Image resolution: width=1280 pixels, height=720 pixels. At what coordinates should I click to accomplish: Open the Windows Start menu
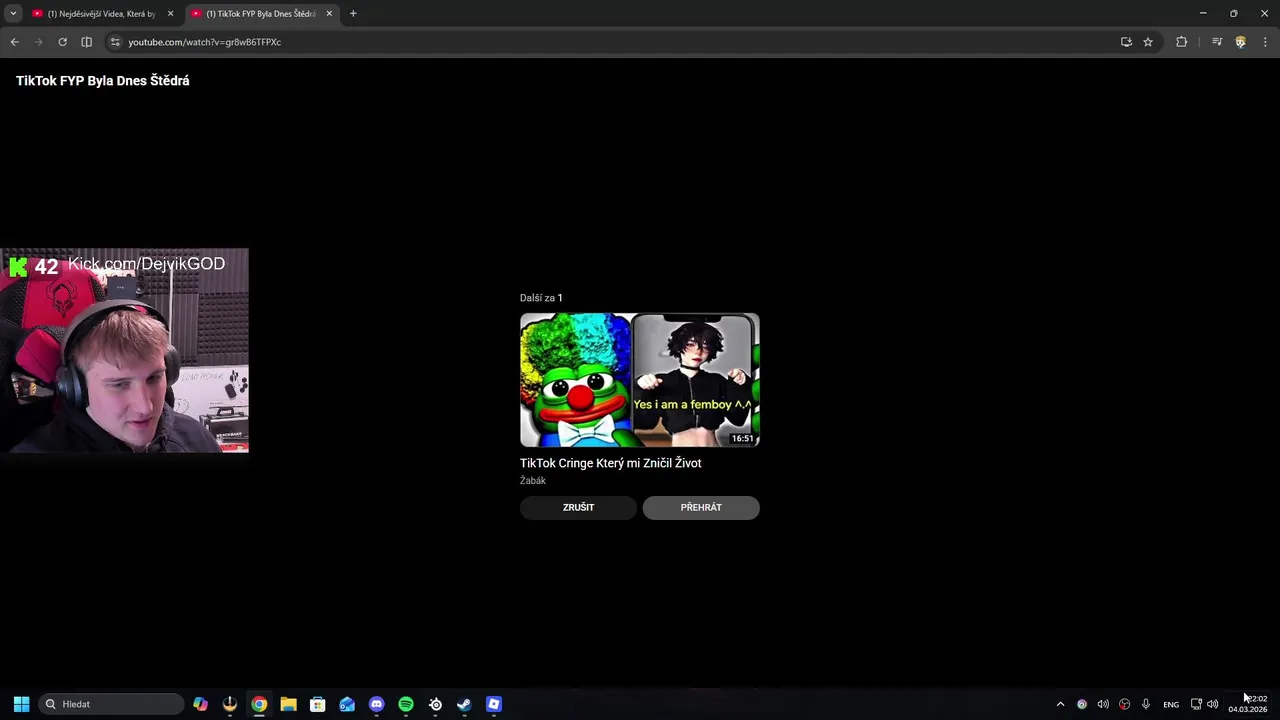pos(21,704)
